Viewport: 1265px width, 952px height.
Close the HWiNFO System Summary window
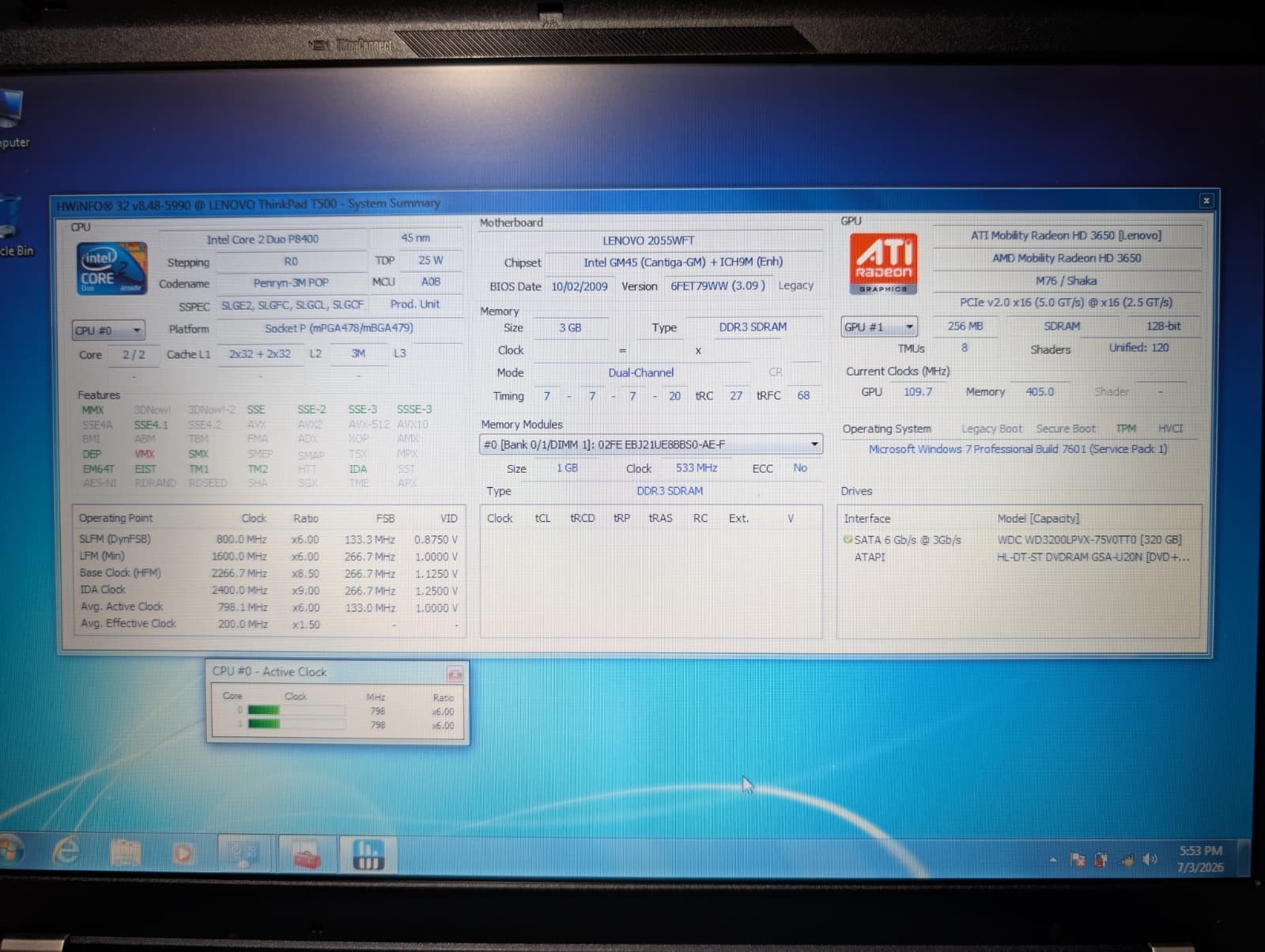click(x=1206, y=201)
